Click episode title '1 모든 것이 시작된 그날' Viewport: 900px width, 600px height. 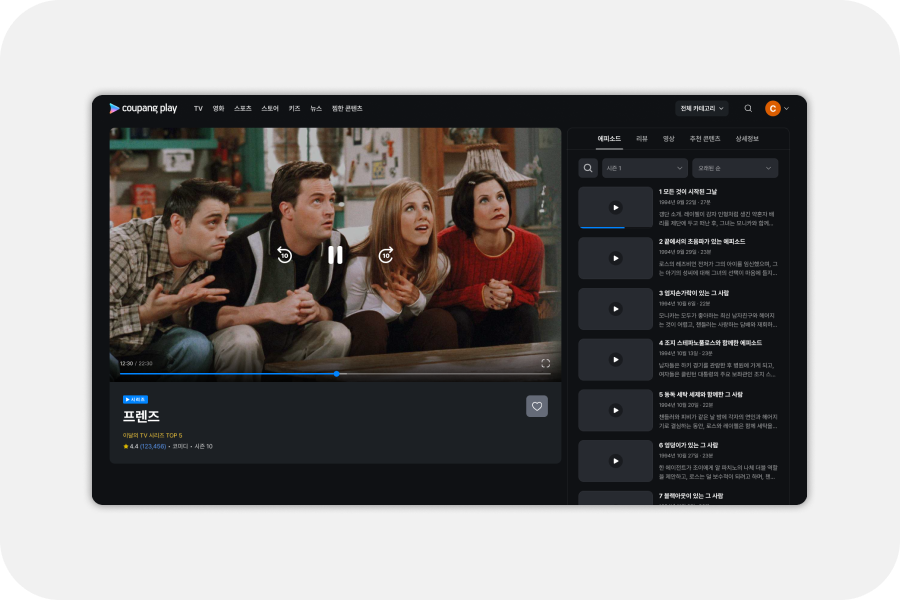point(688,192)
